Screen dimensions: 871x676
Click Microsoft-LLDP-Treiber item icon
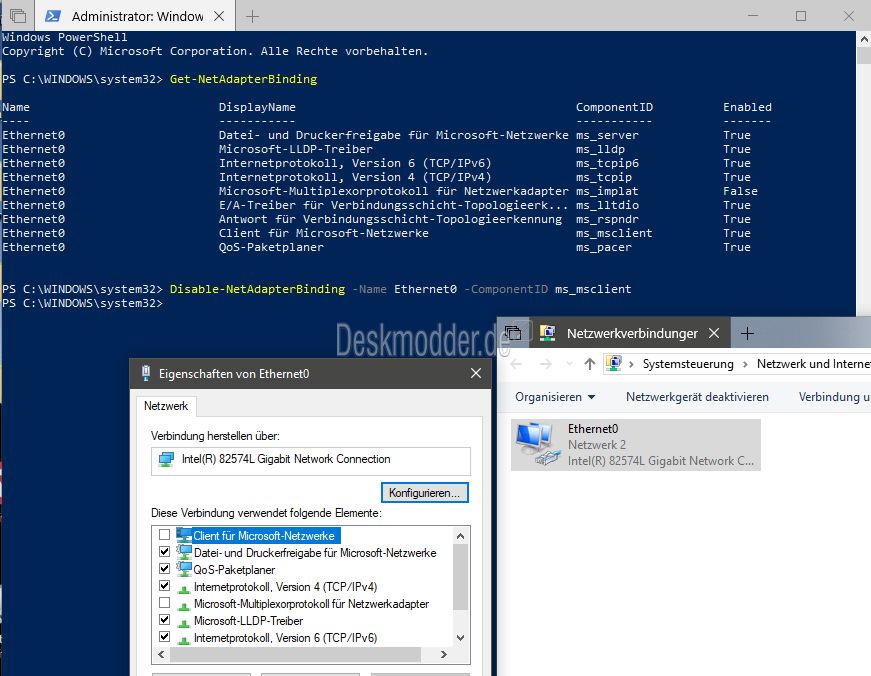[183, 623]
